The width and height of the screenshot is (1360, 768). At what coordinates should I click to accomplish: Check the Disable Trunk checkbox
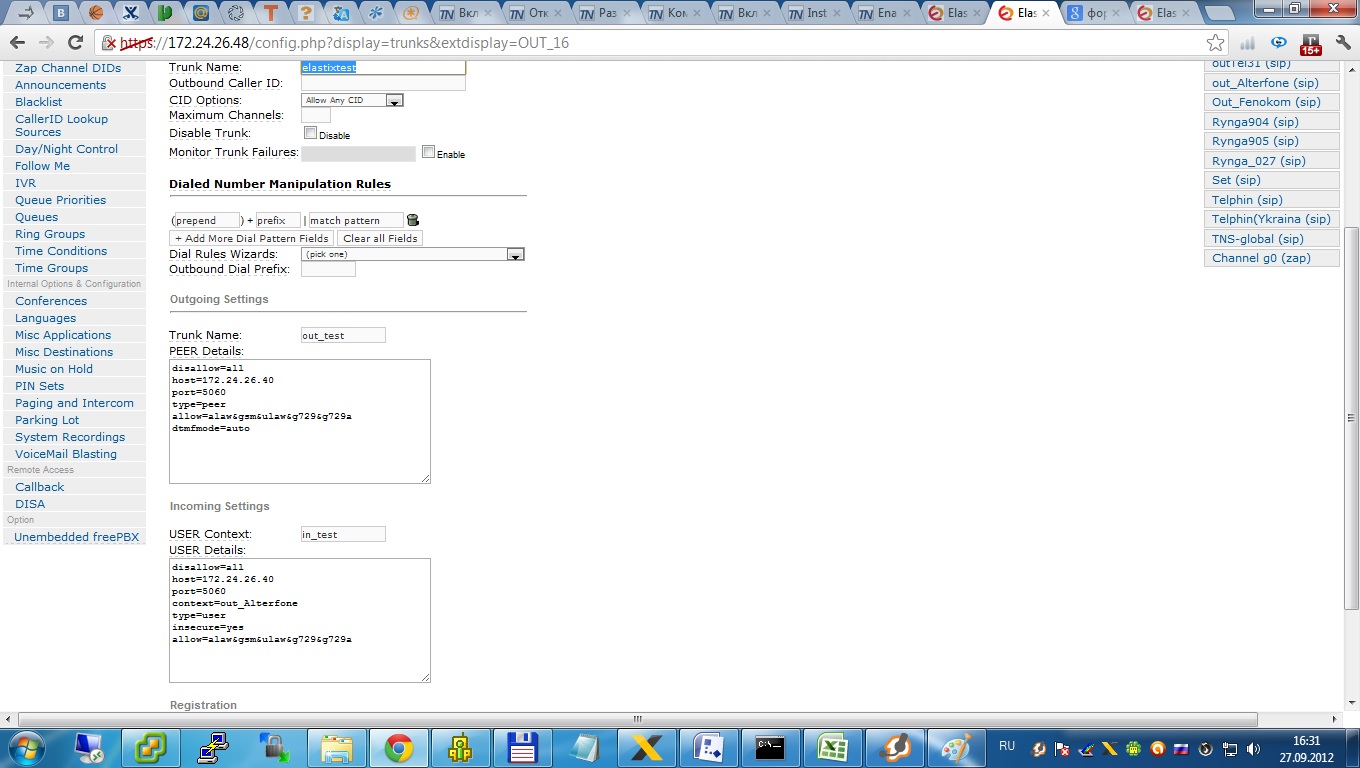pyautogui.click(x=310, y=133)
